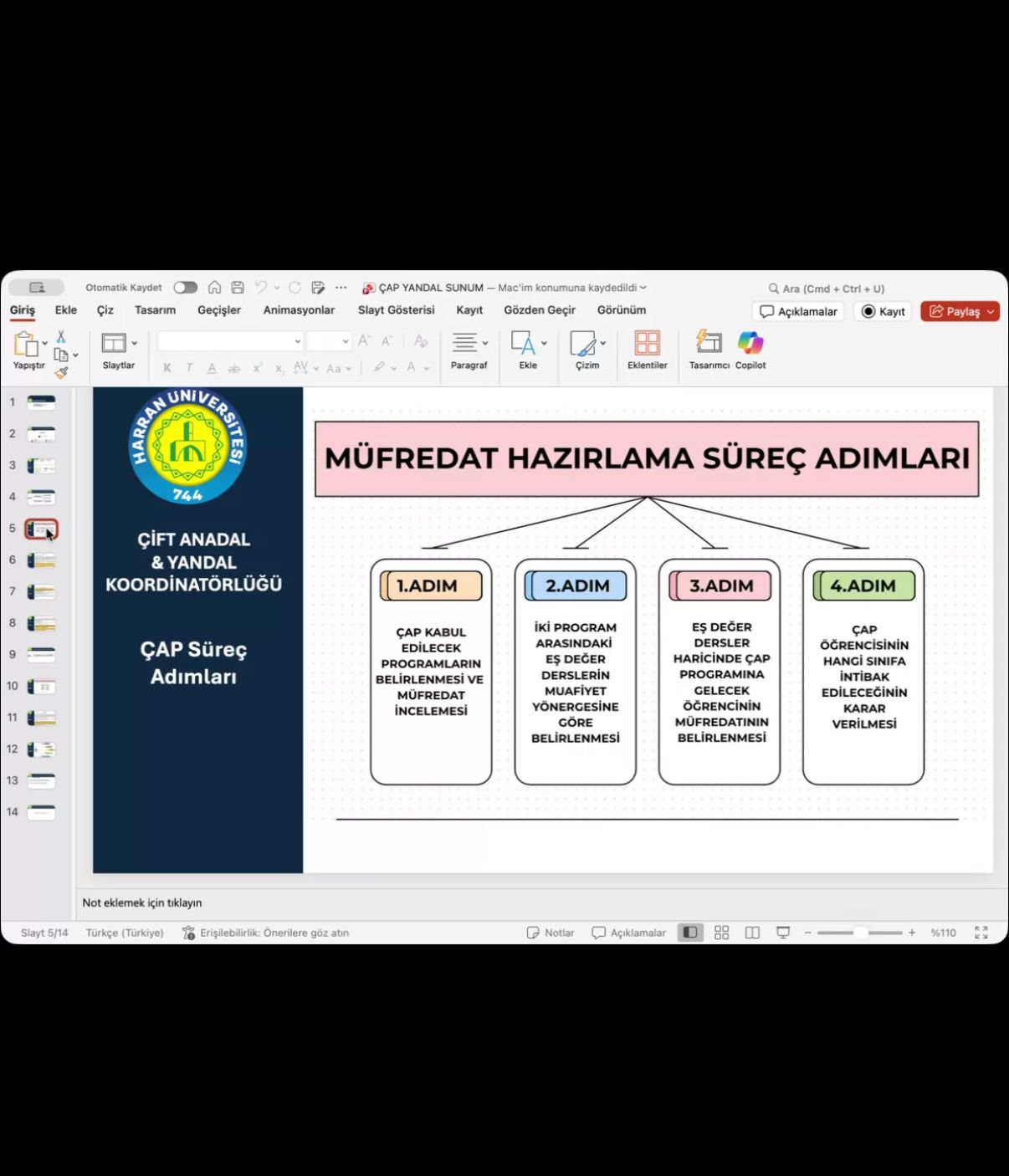Image resolution: width=1009 pixels, height=1176 pixels.
Task: Expand the Paylaş dropdown arrow
Action: pyautogui.click(x=991, y=311)
